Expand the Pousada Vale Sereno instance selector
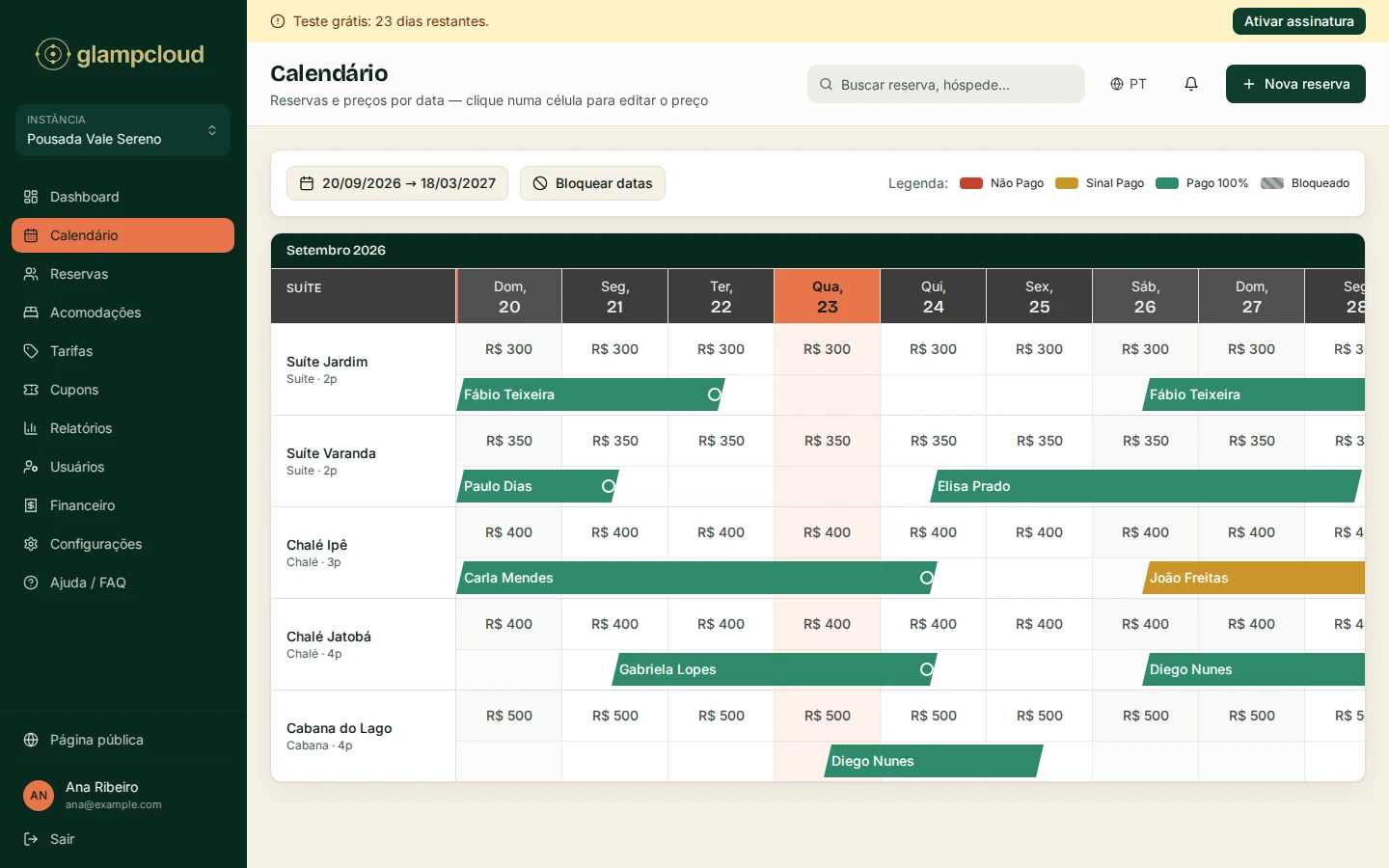This screenshot has width=1389, height=868. (123, 130)
